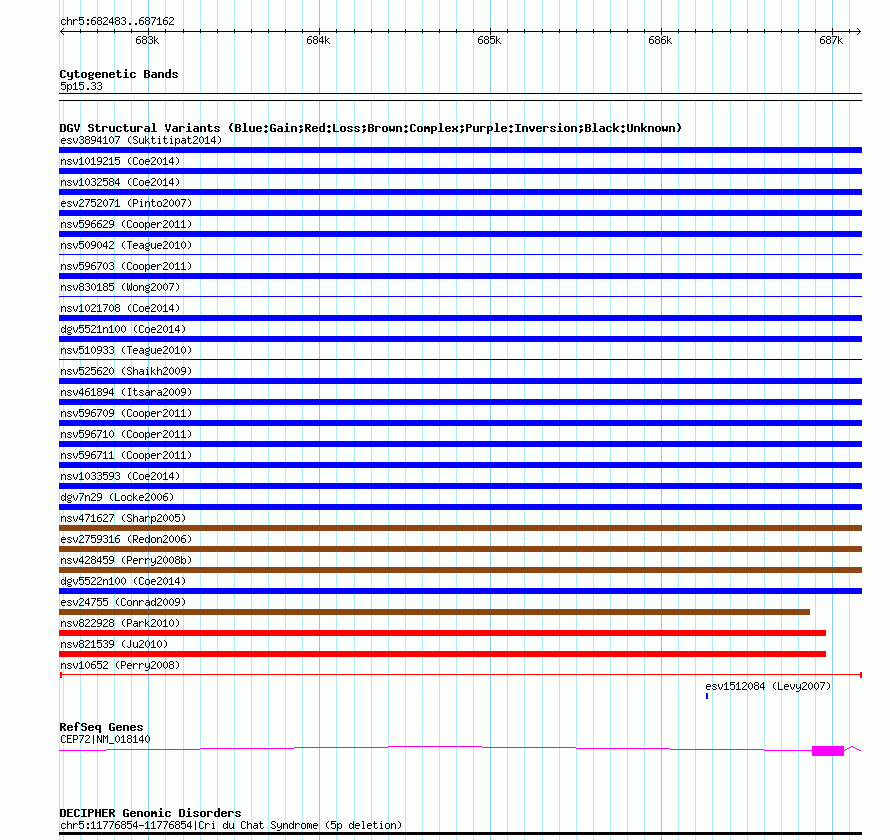Click the small blue esv1512084 variant mark
The width and height of the screenshot is (890, 840).
coord(707,696)
